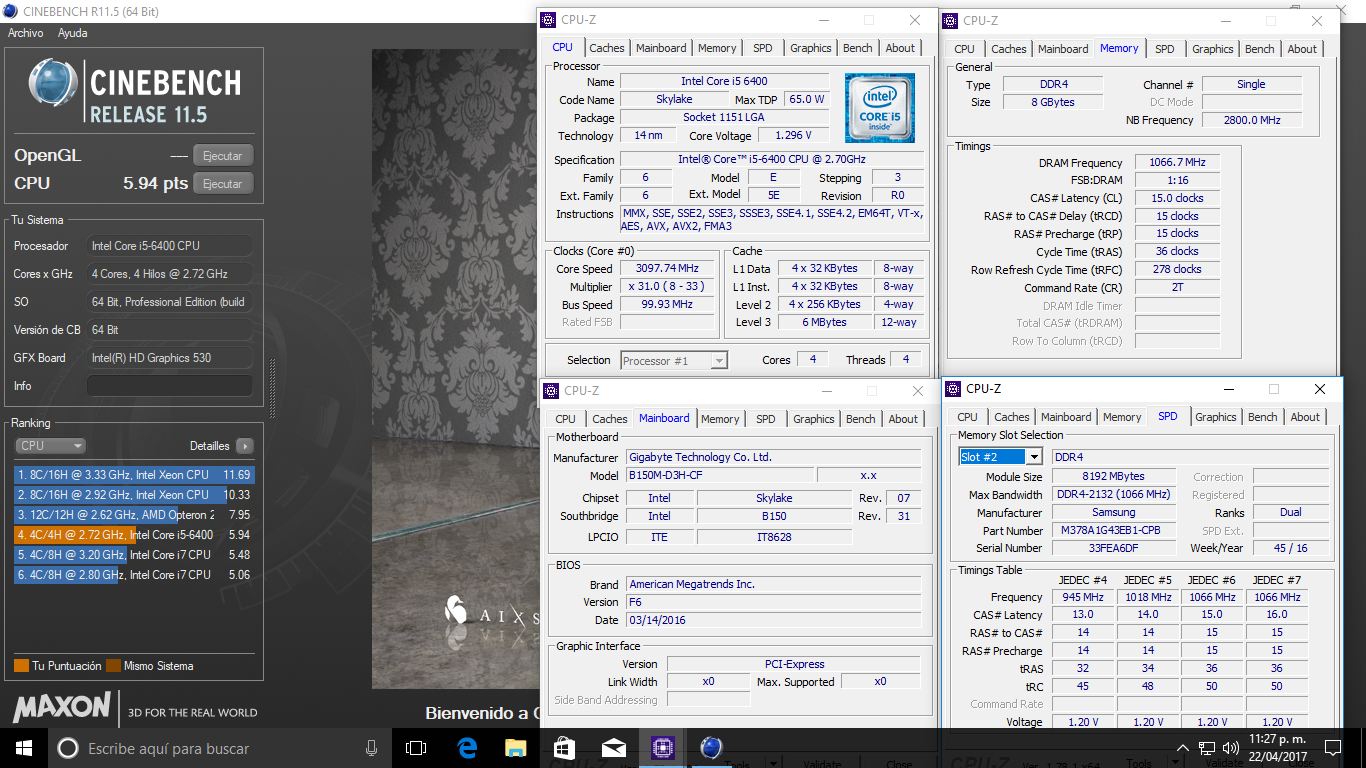The image size is (1366, 768).
Task: Open About tab in CPU-Z SPD window
Action: (1305, 417)
